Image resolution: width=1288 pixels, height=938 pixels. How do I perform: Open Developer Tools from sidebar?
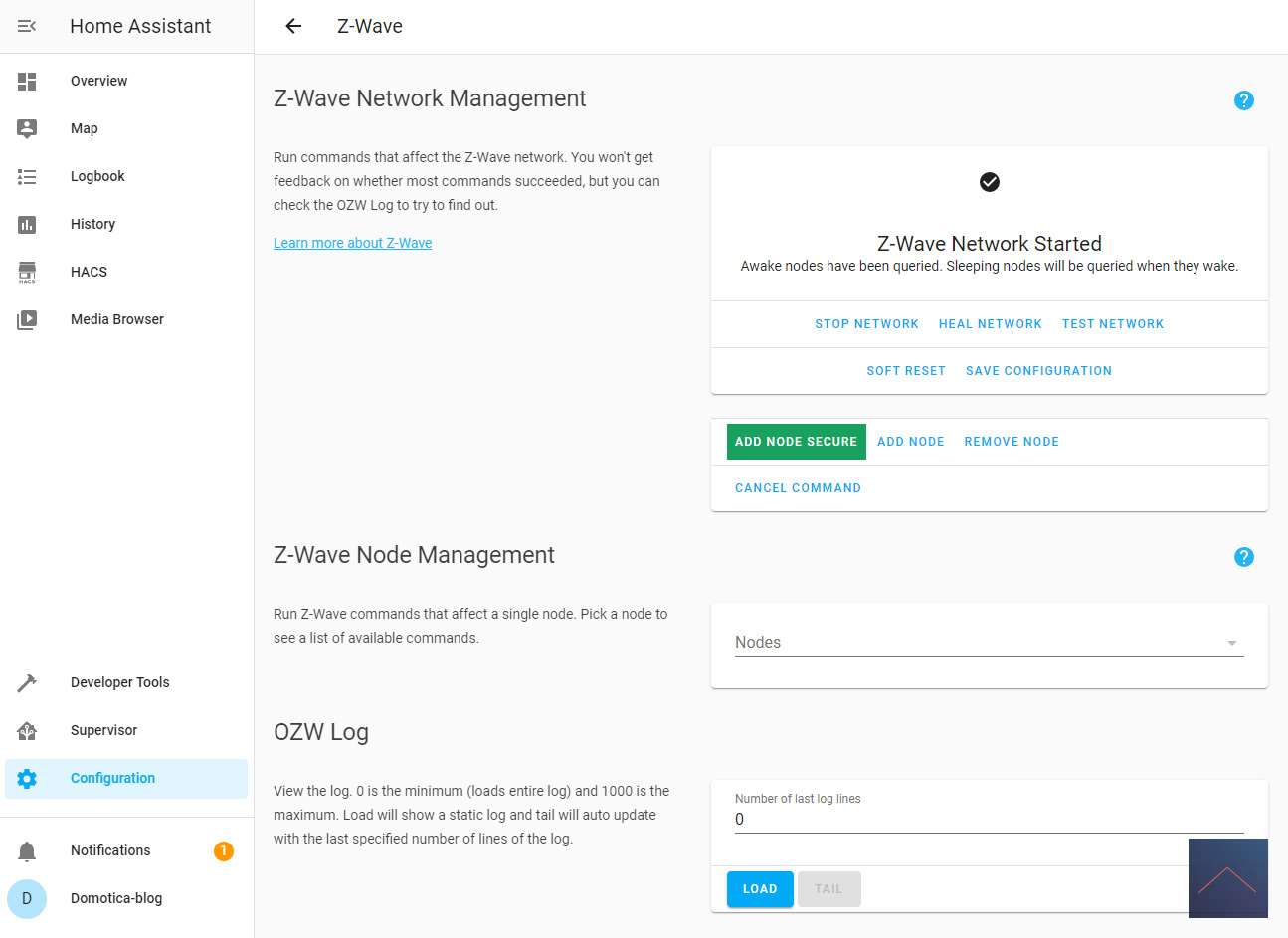pos(119,682)
